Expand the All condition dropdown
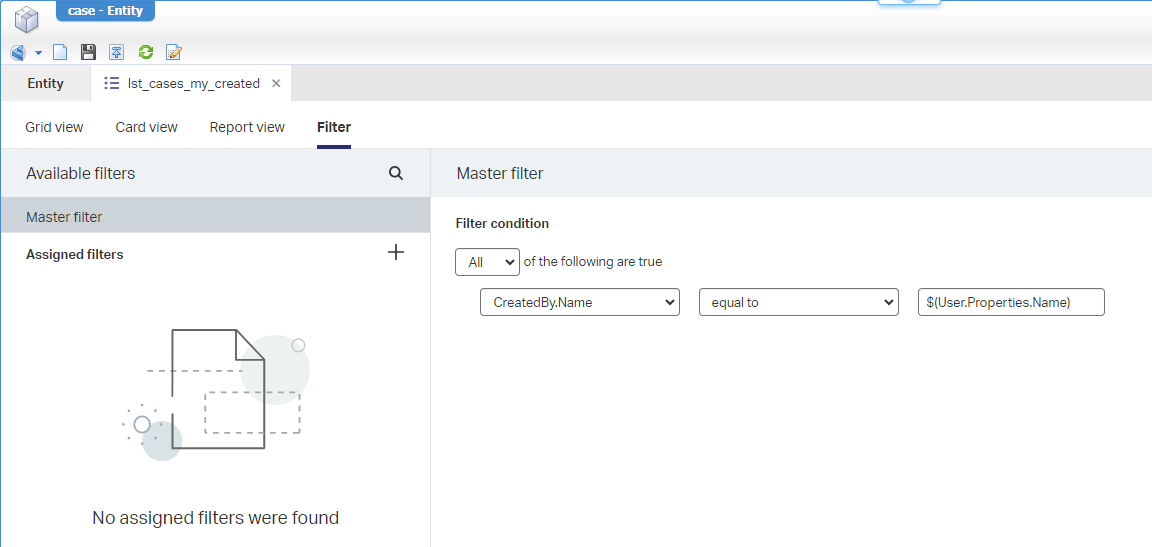1152x547 pixels. [487, 262]
